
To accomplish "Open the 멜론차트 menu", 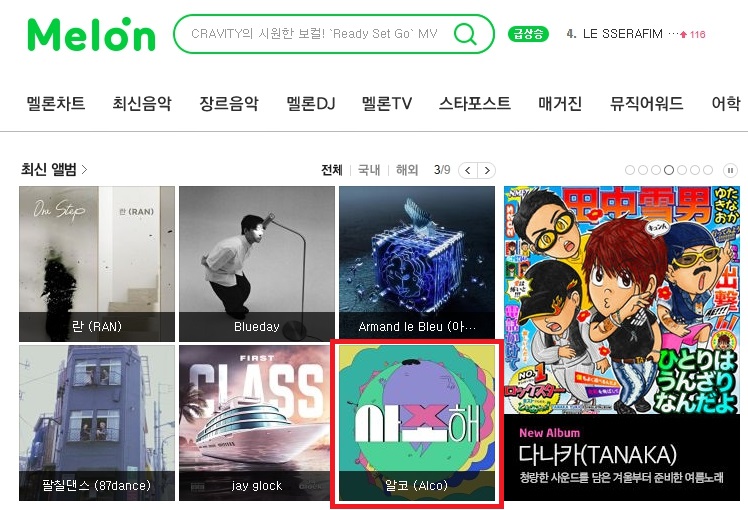I will click(x=56, y=103).
